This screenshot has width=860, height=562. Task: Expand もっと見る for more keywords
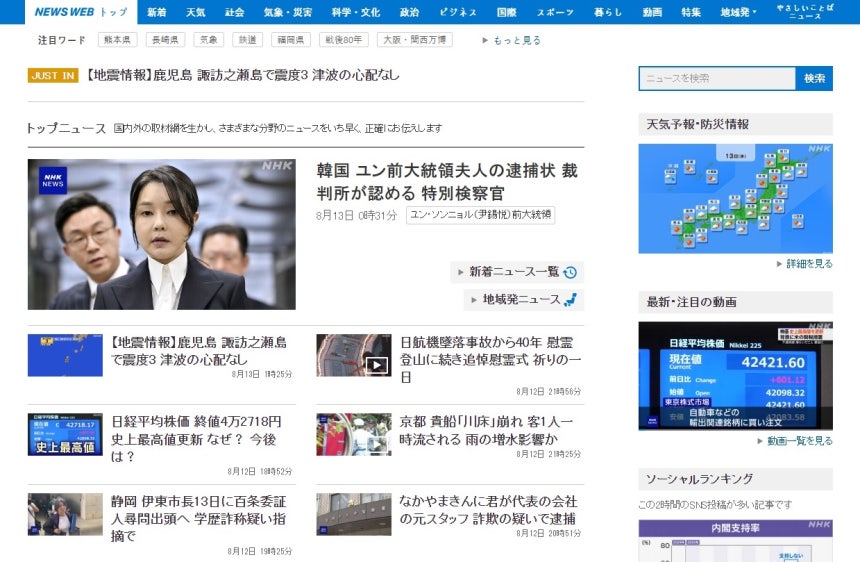(x=512, y=41)
